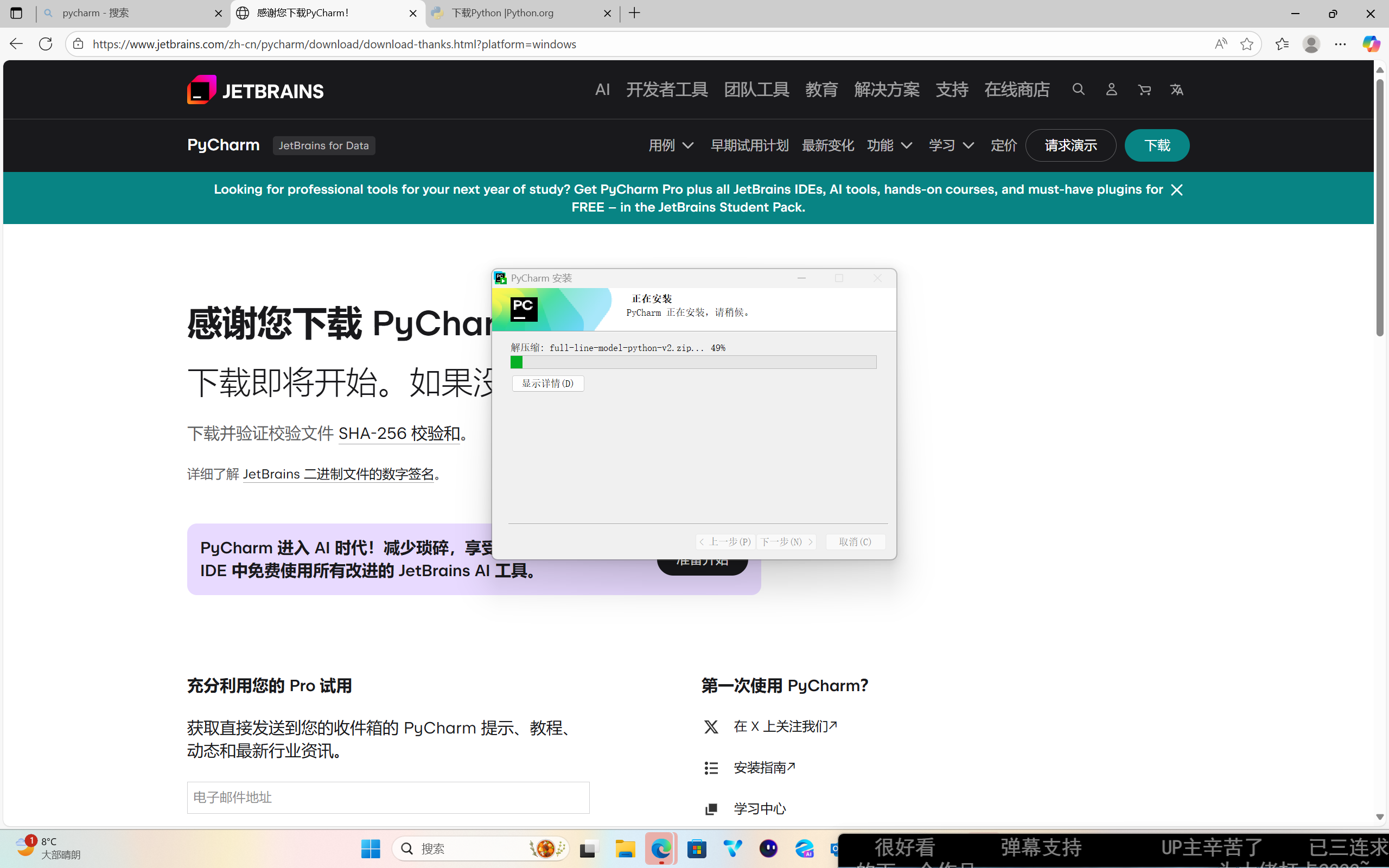Open the JetBrains site search
The height and width of the screenshot is (868, 1389).
tap(1078, 90)
